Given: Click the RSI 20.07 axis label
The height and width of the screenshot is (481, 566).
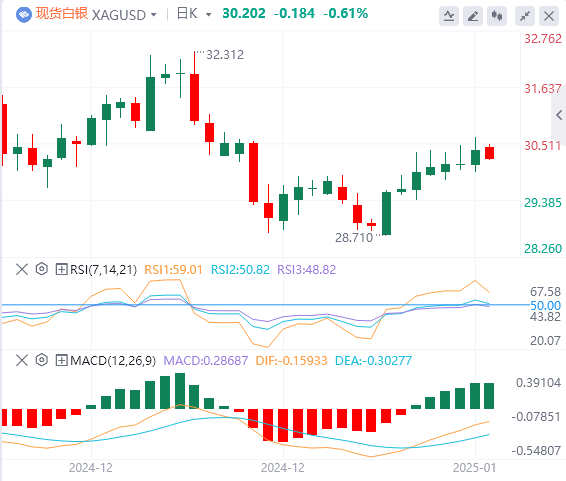Looking at the screenshot, I should point(545,340).
